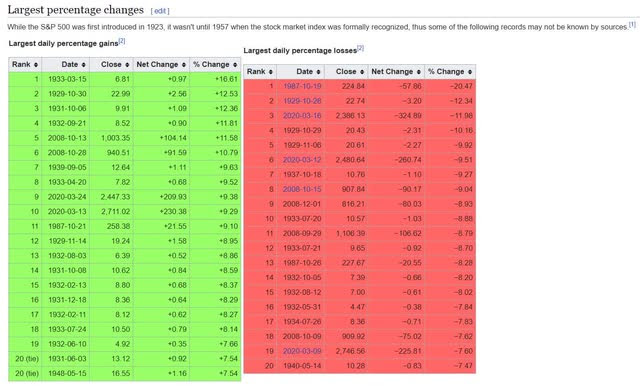640x388 pixels.
Task: Open the 1987-10-19 date link
Action: point(302,86)
